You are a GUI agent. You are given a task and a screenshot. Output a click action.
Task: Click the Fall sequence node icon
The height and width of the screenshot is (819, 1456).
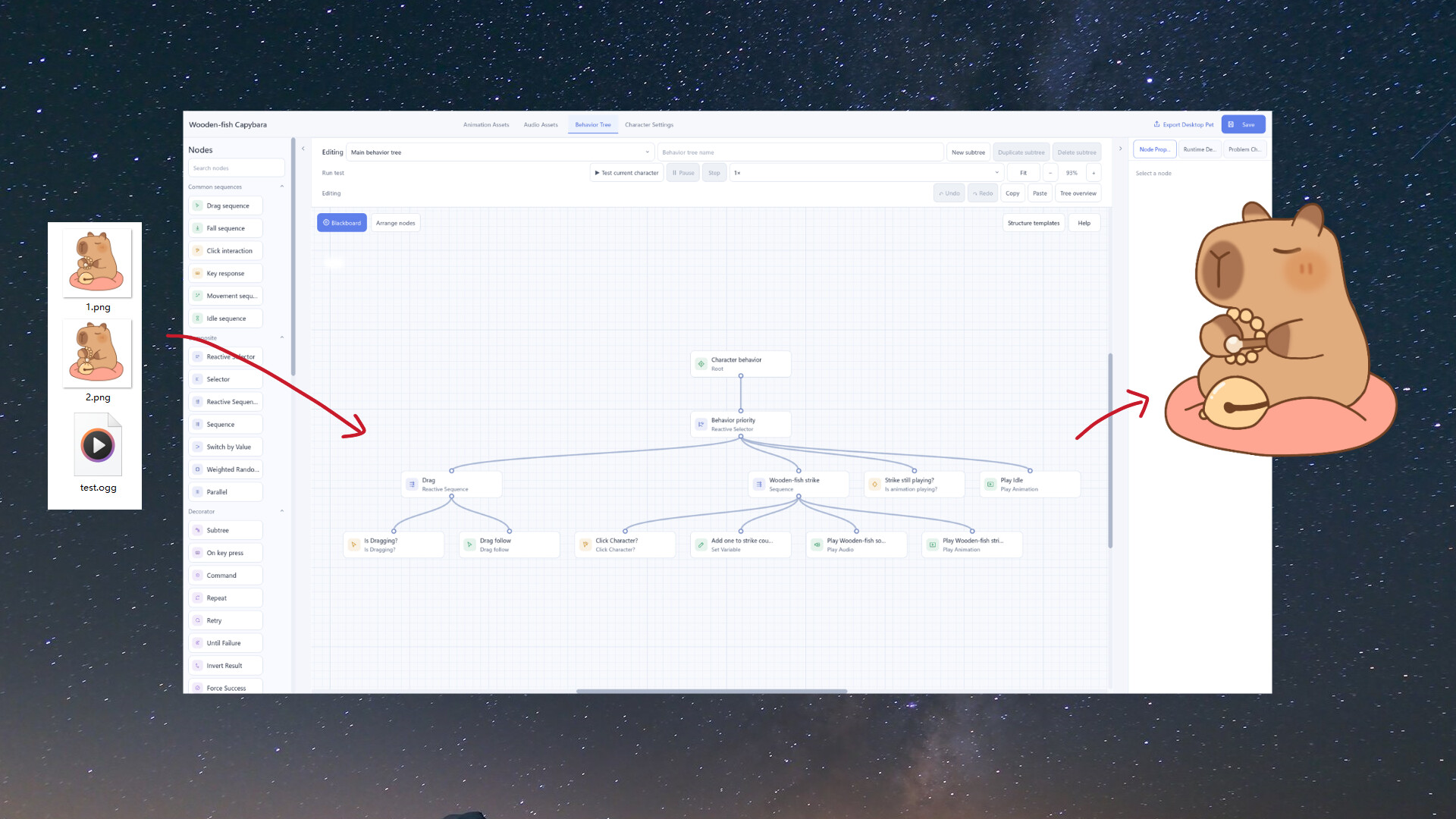click(x=197, y=228)
